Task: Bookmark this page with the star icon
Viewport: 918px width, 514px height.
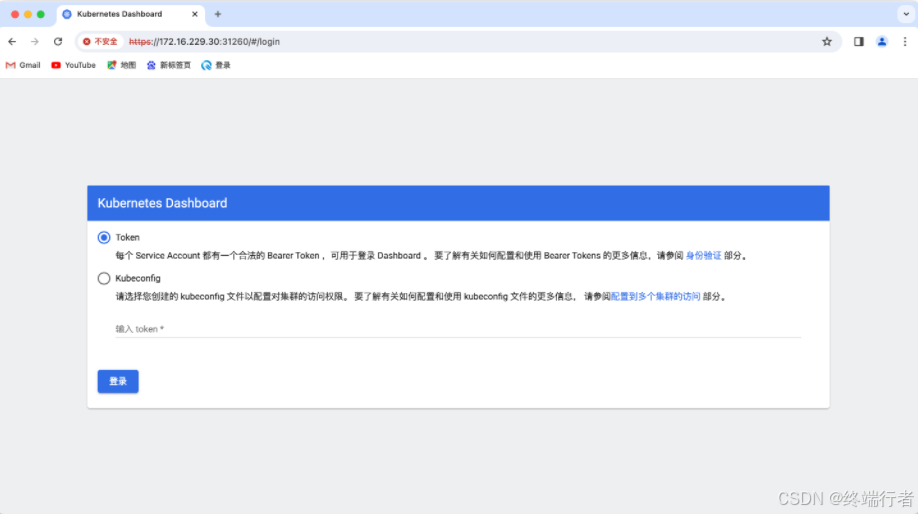Action: [x=827, y=42]
